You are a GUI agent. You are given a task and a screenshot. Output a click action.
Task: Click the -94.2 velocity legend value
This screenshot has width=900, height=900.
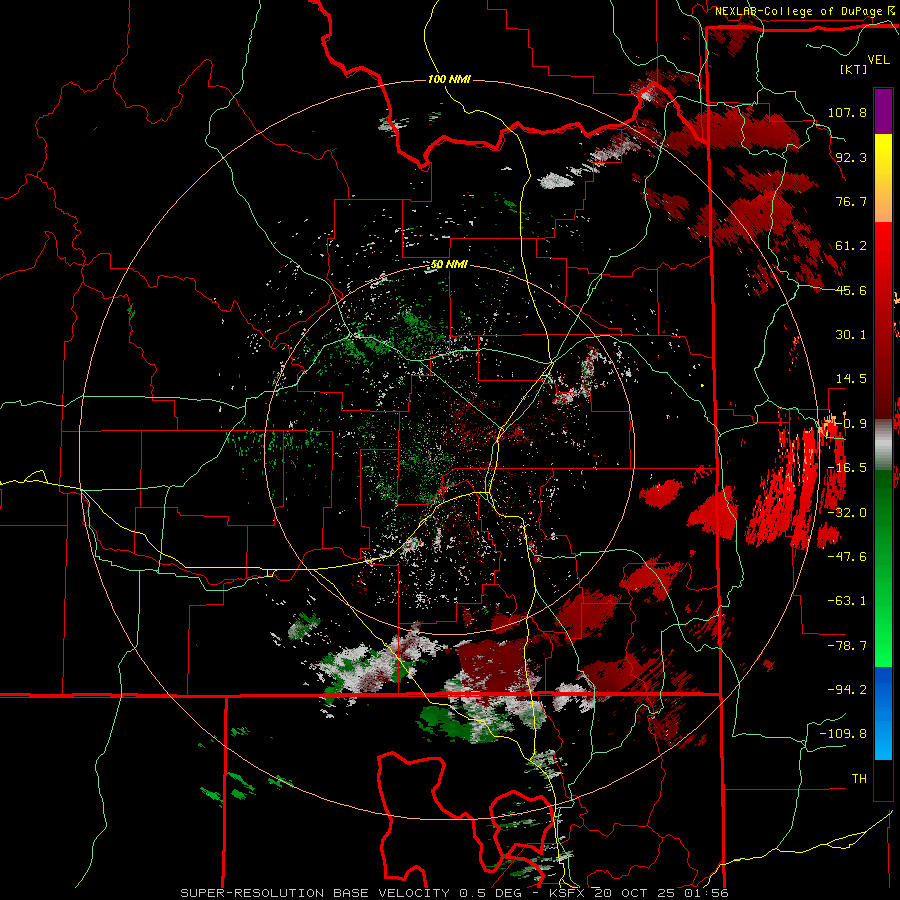pyautogui.click(x=847, y=690)
